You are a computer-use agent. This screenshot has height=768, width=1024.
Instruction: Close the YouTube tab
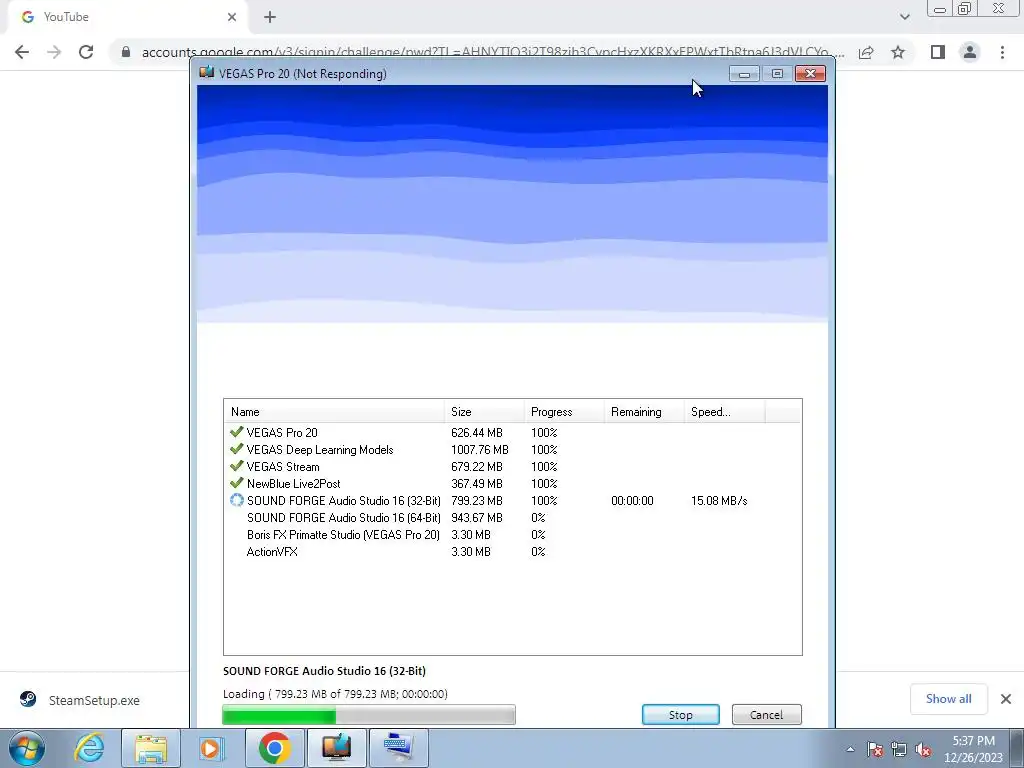click(232, 17)
